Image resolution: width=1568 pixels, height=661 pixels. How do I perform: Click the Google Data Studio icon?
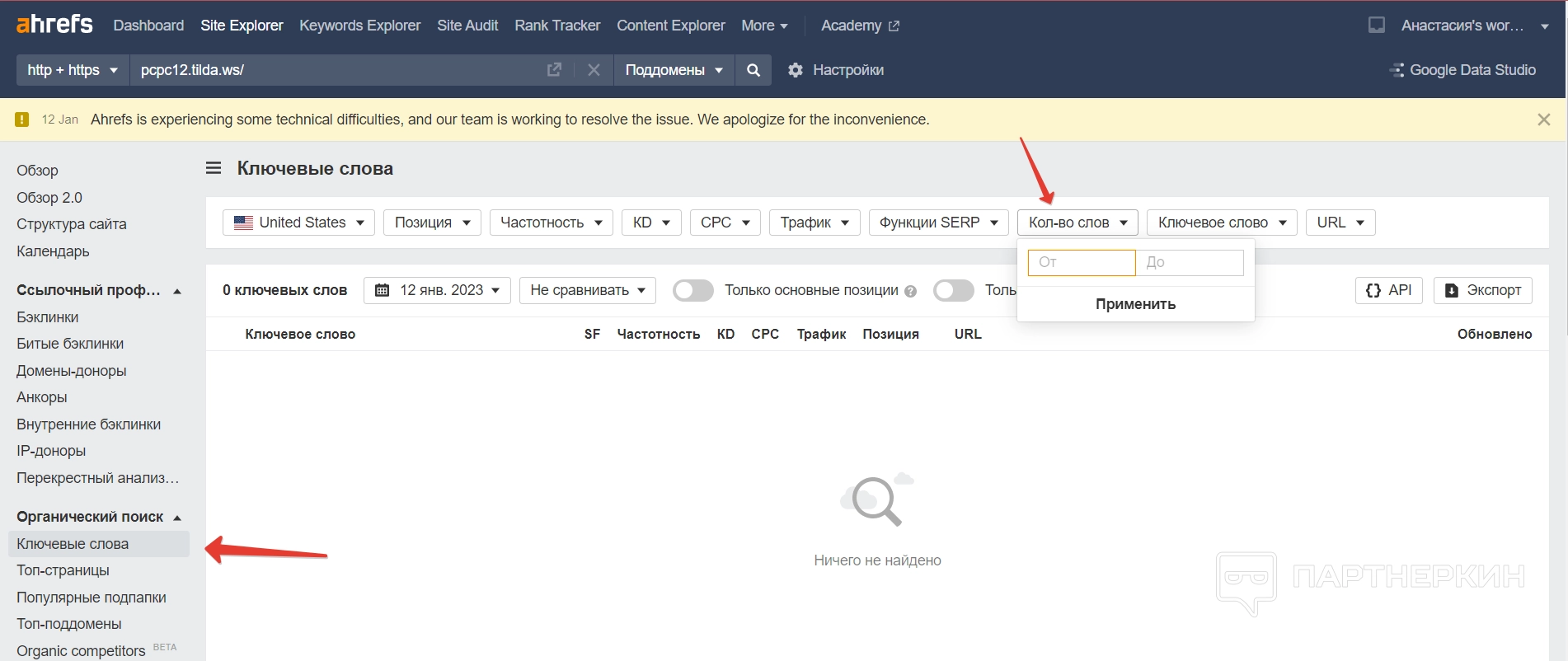(x=1397, y=70)
